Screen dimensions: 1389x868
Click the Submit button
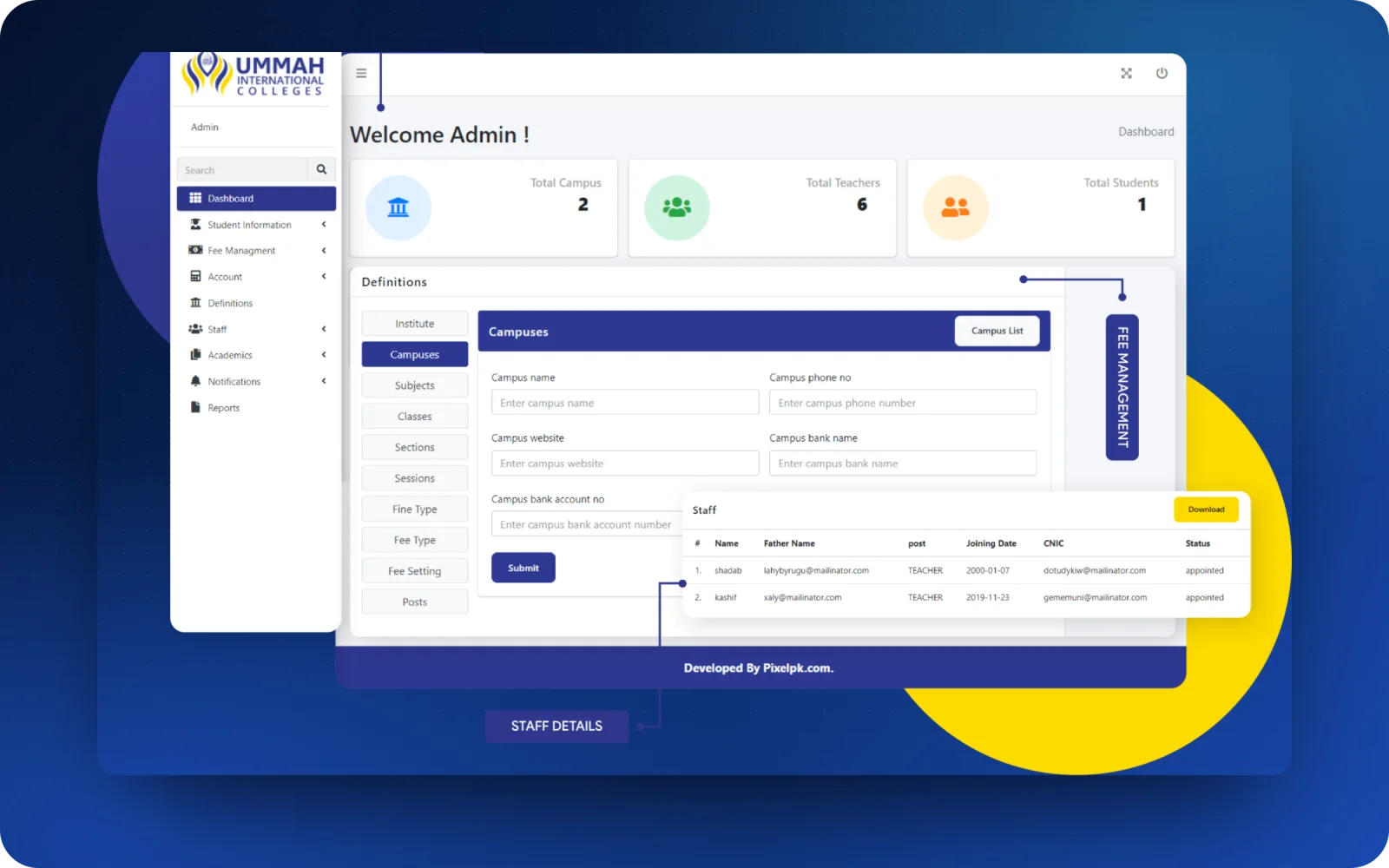tap(523, 568)
